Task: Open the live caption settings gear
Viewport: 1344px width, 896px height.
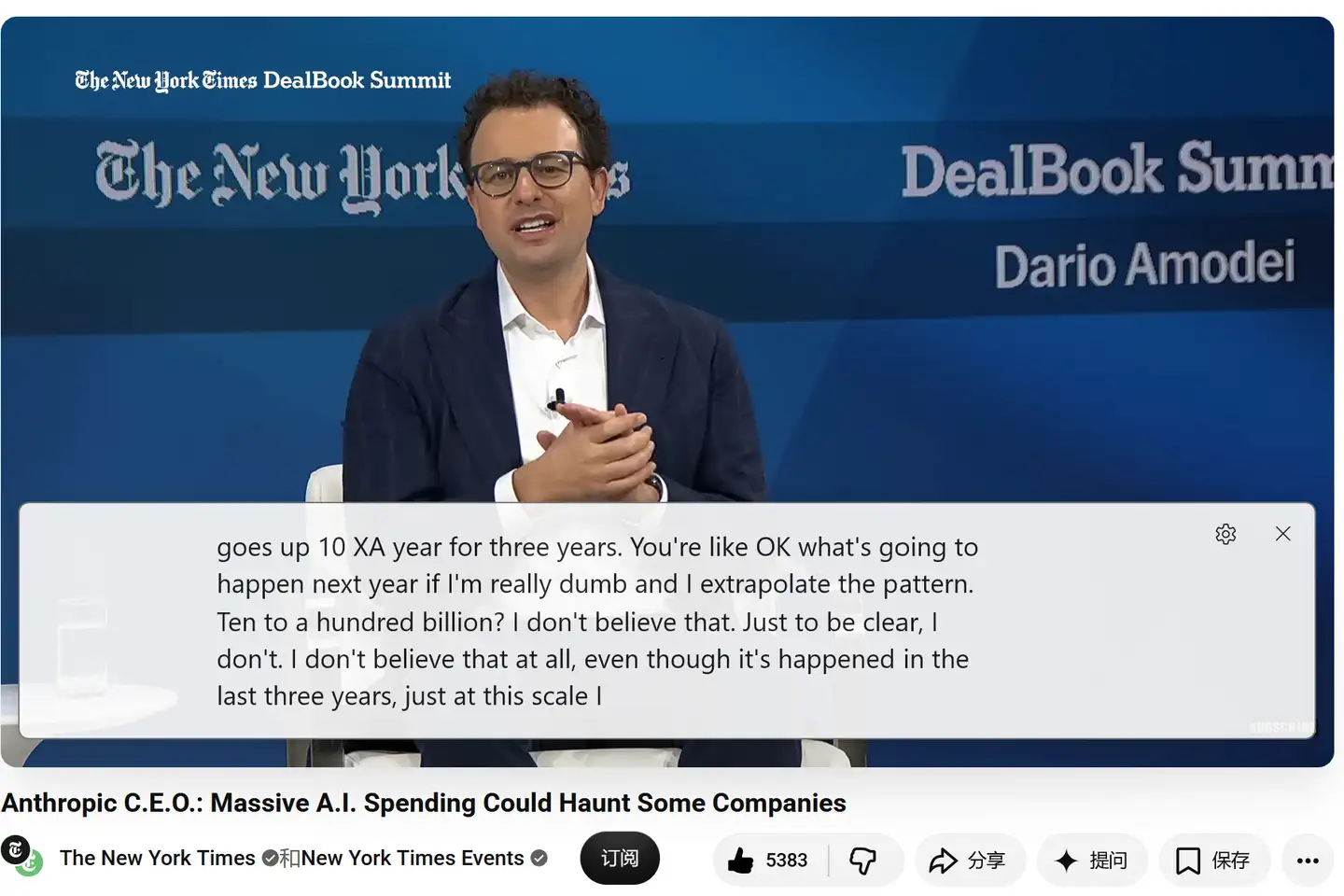Action: click(x=1225, y=534)
